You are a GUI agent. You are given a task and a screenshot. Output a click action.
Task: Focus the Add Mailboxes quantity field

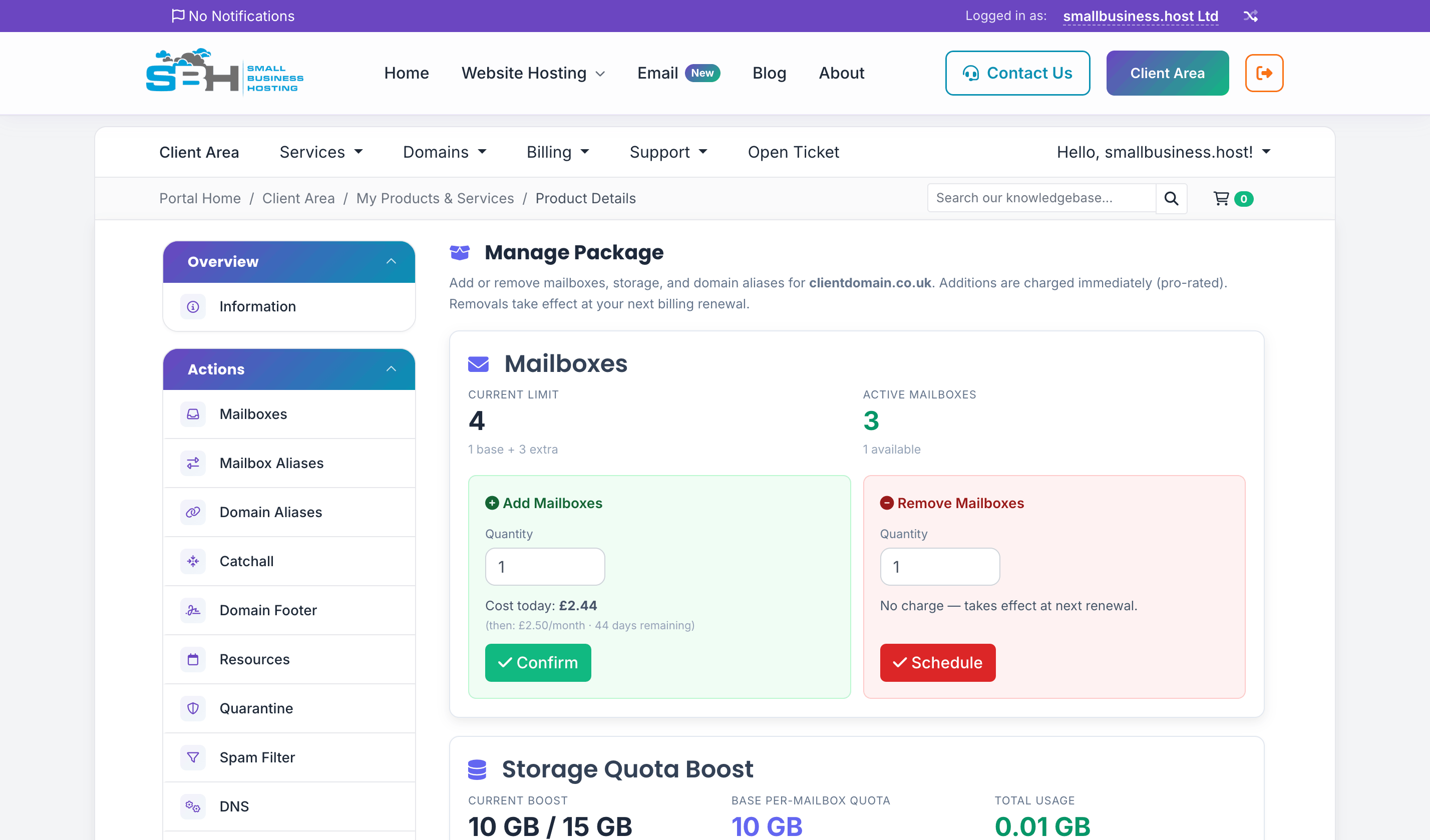click(x=545, y=567)
